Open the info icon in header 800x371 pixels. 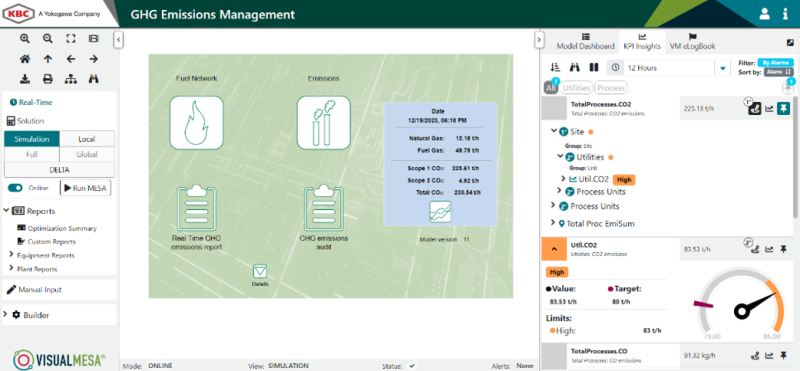[x=786, y=14]
